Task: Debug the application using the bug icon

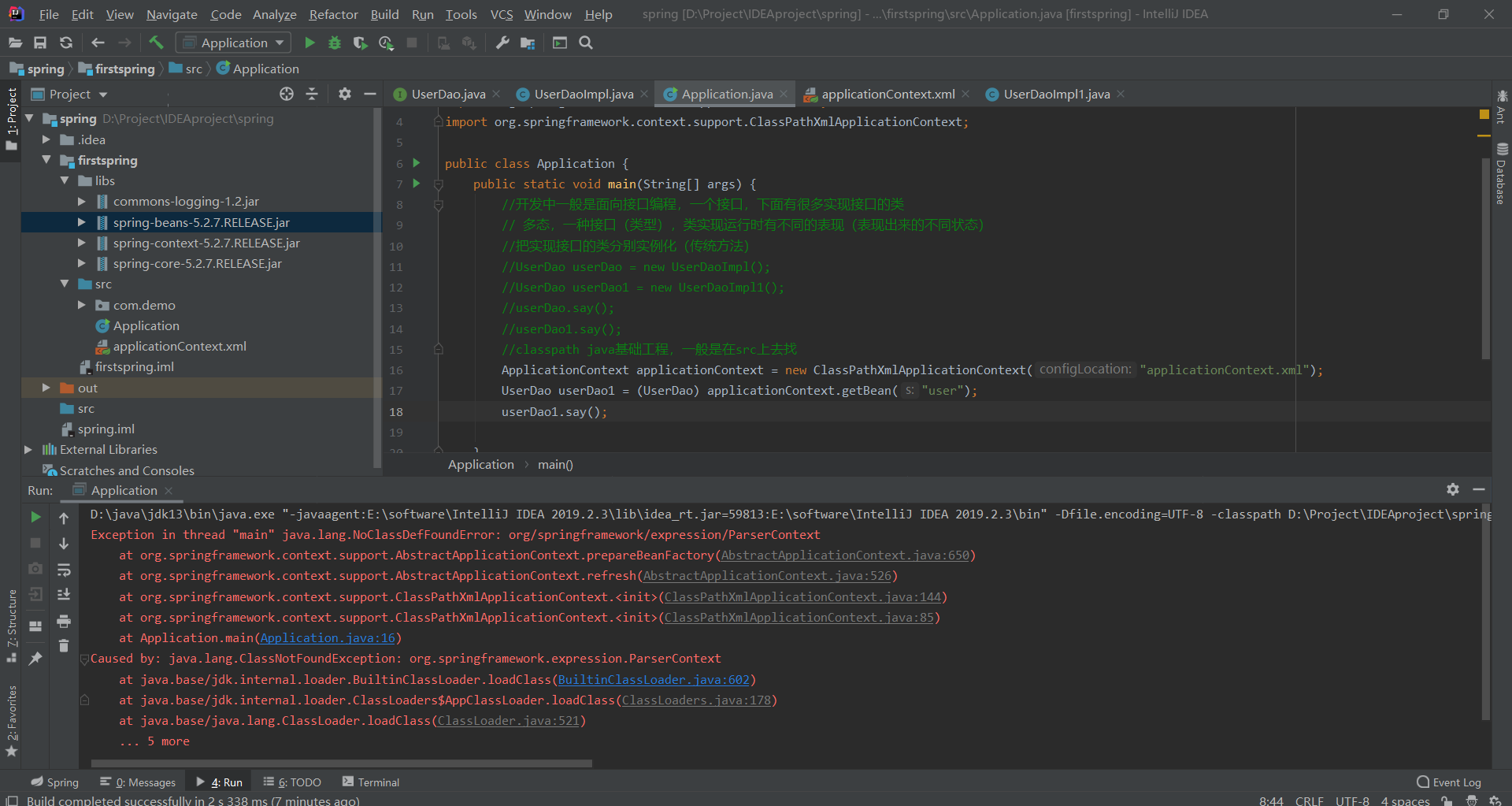Action: pyautogui.click(x=335, y=43)
